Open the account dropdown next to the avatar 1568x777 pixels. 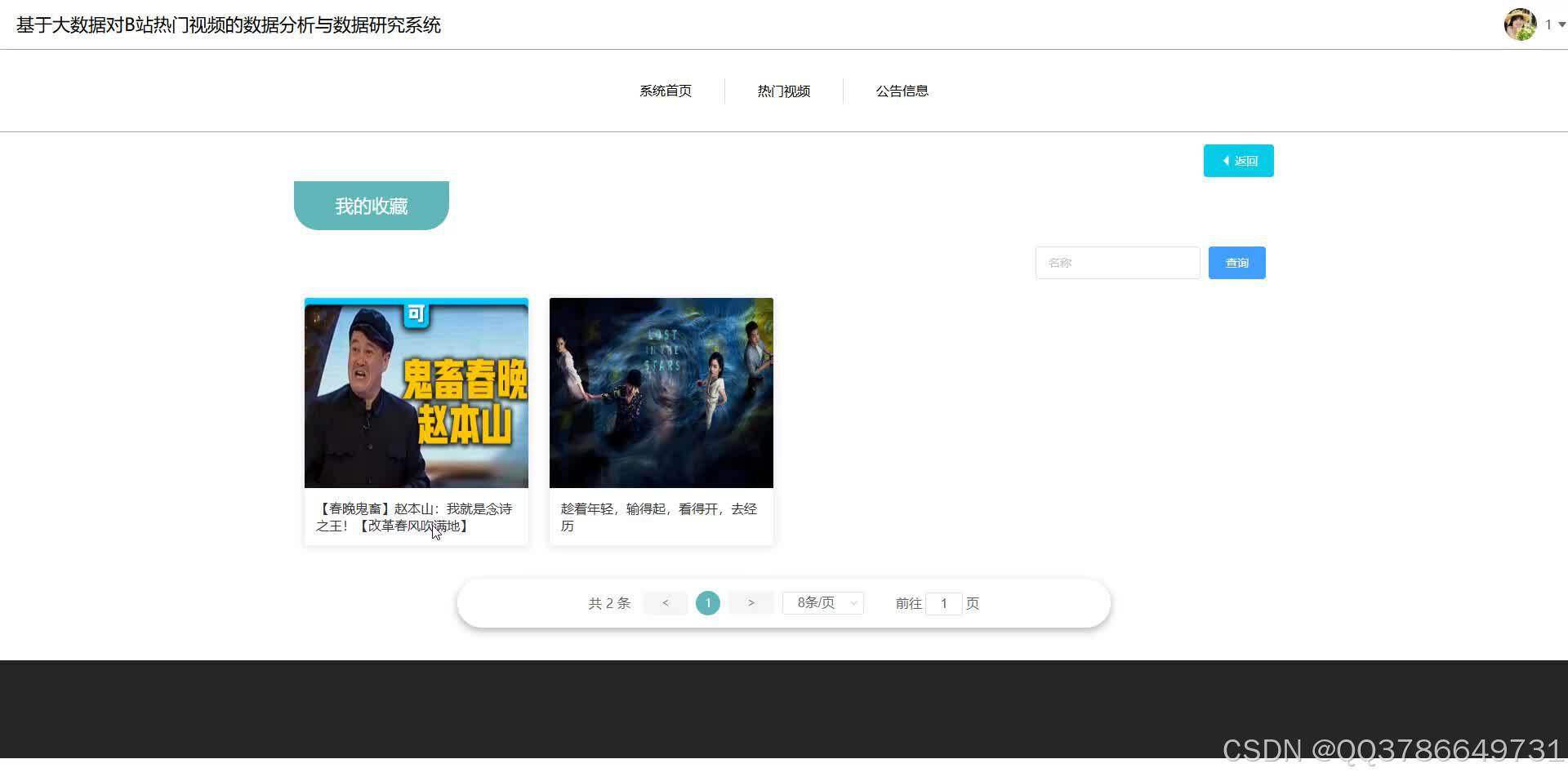pyautogui.click(x=1557, y=24)
